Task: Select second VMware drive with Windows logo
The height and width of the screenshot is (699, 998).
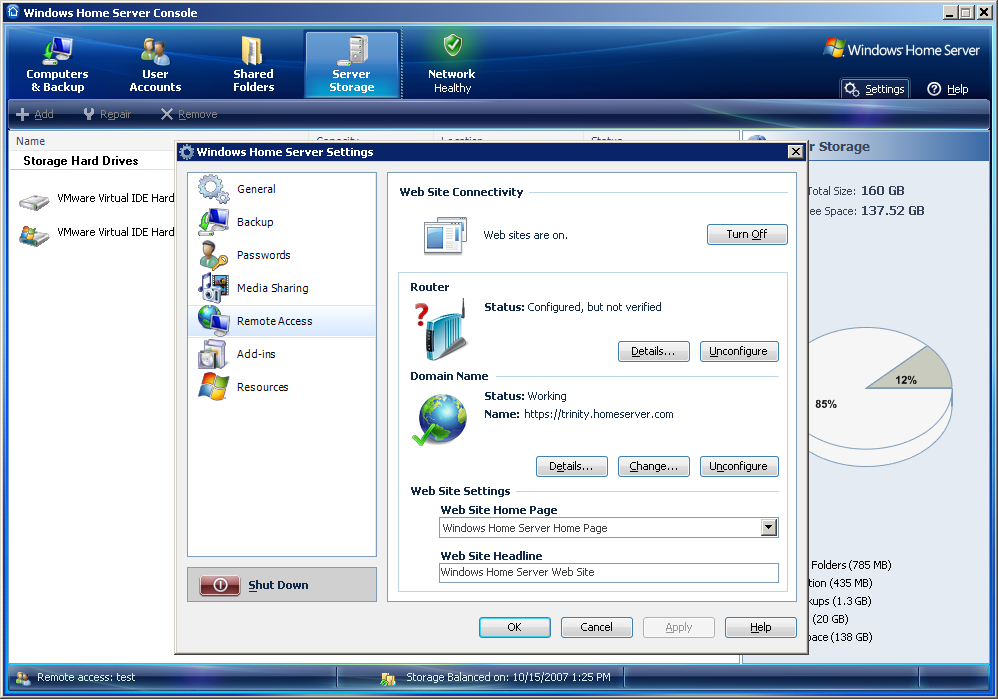Action: pyautogui.click(x=34, y=236)
